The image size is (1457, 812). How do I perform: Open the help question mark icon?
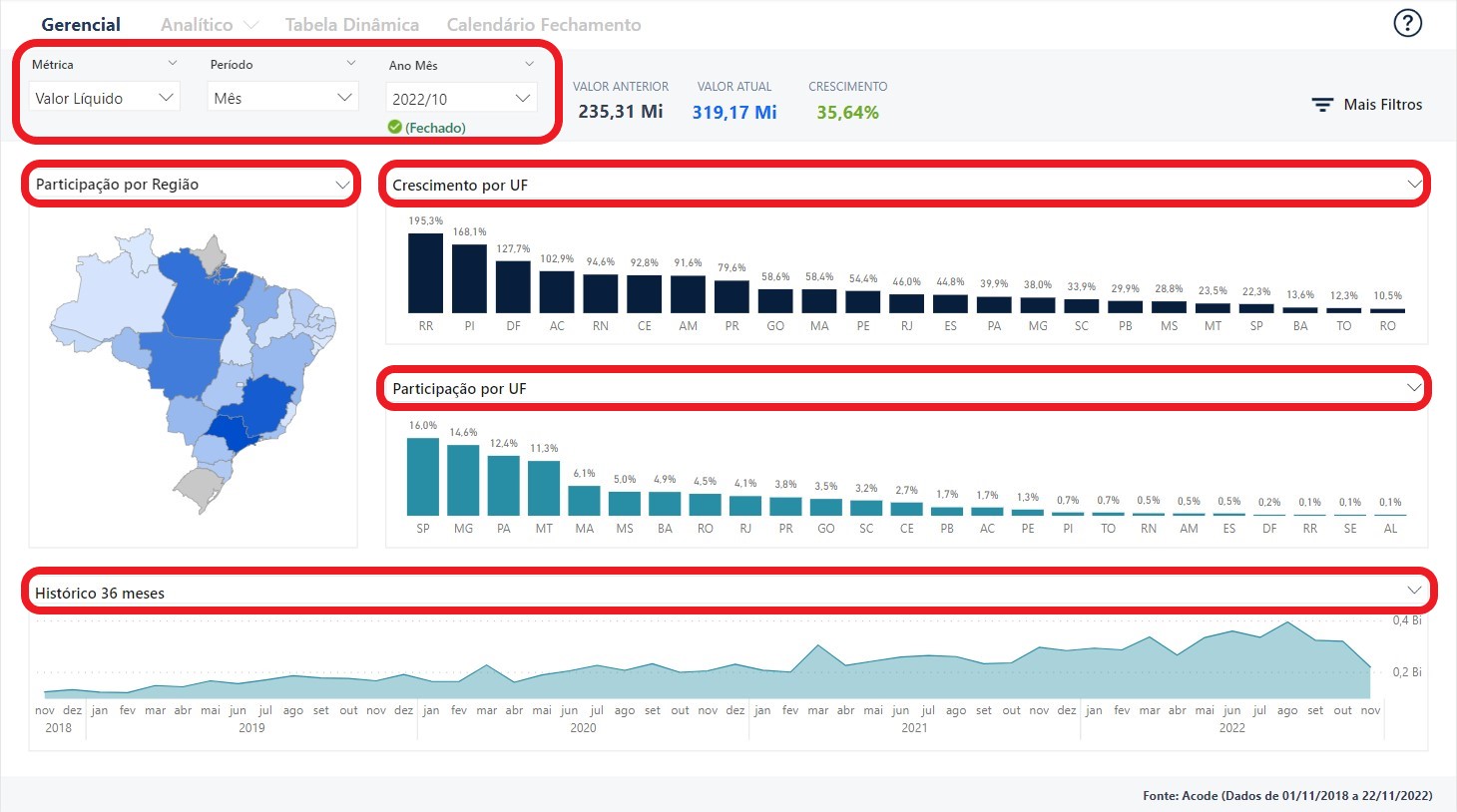click(x=1407, y=23)
